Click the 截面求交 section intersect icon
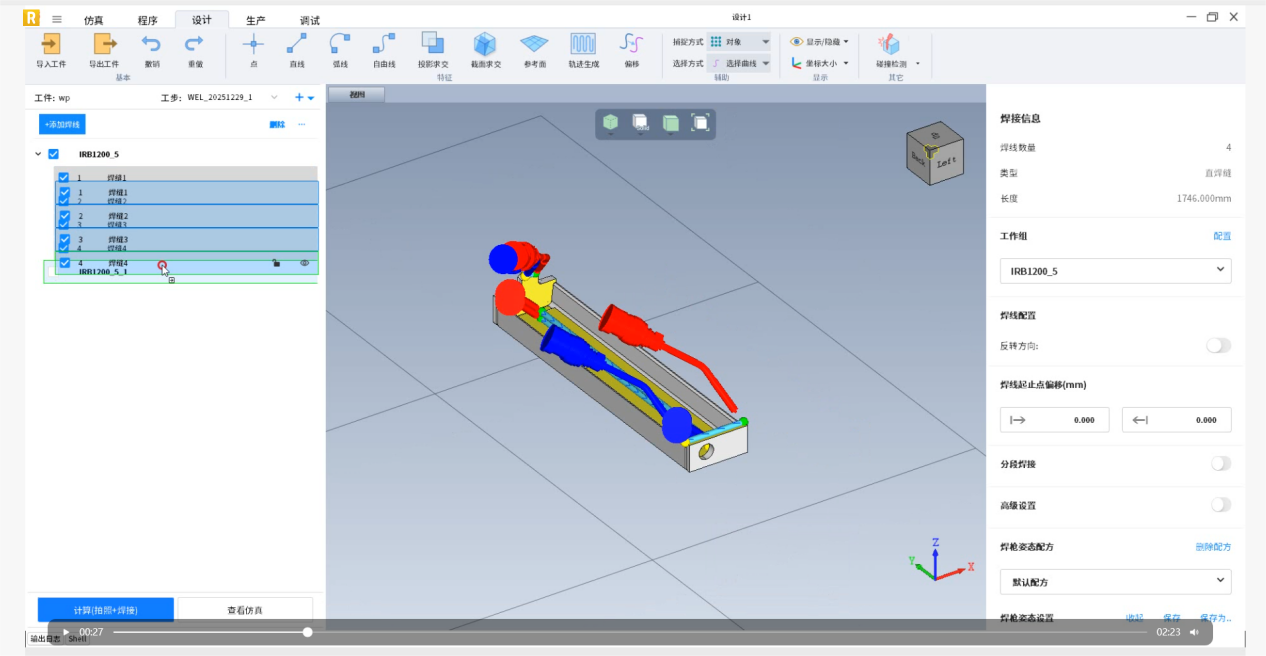The width and height of the screenshot is (1266, 656). (485, 44)
